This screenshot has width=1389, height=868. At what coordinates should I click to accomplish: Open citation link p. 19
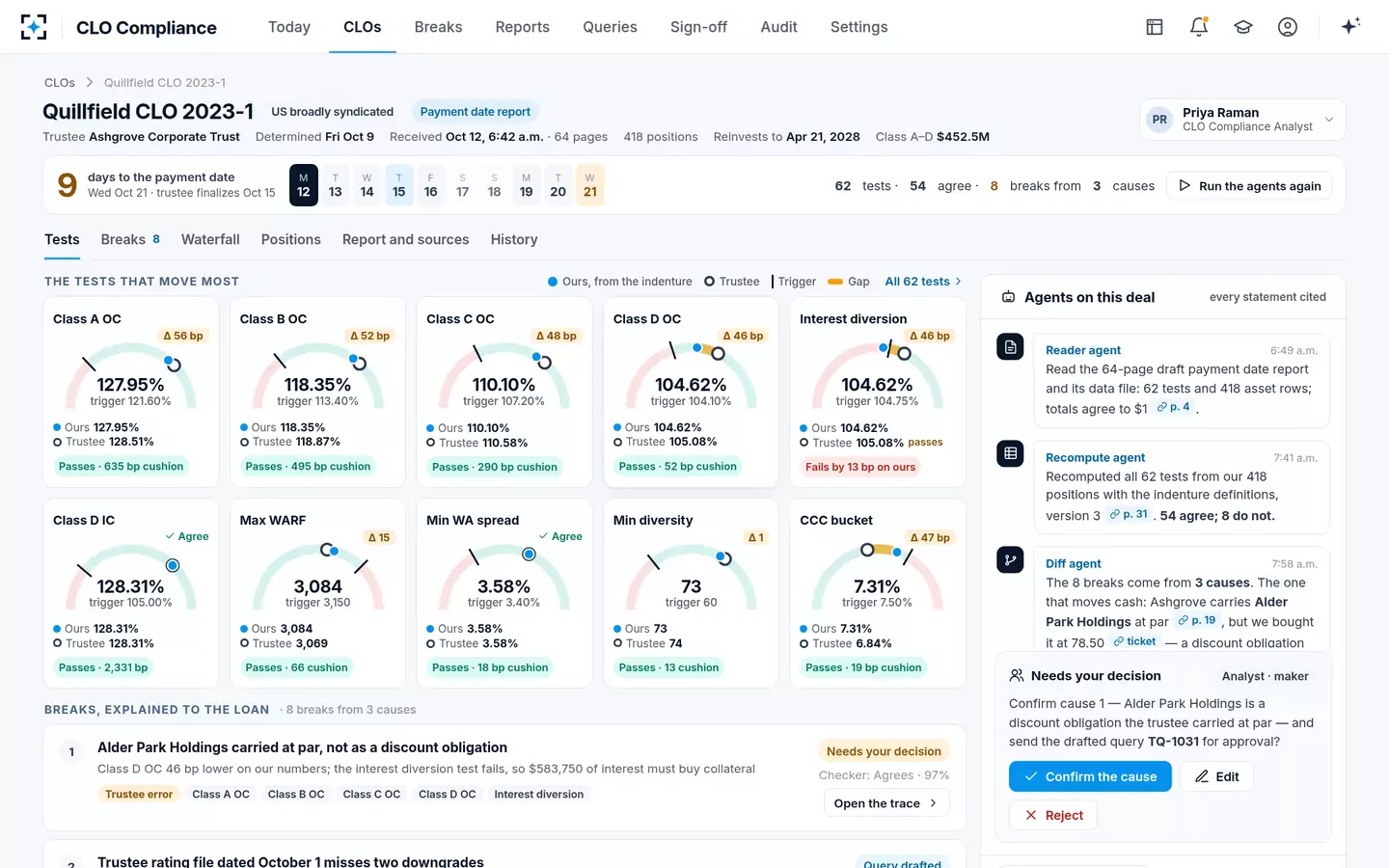tap(1197, 621)
